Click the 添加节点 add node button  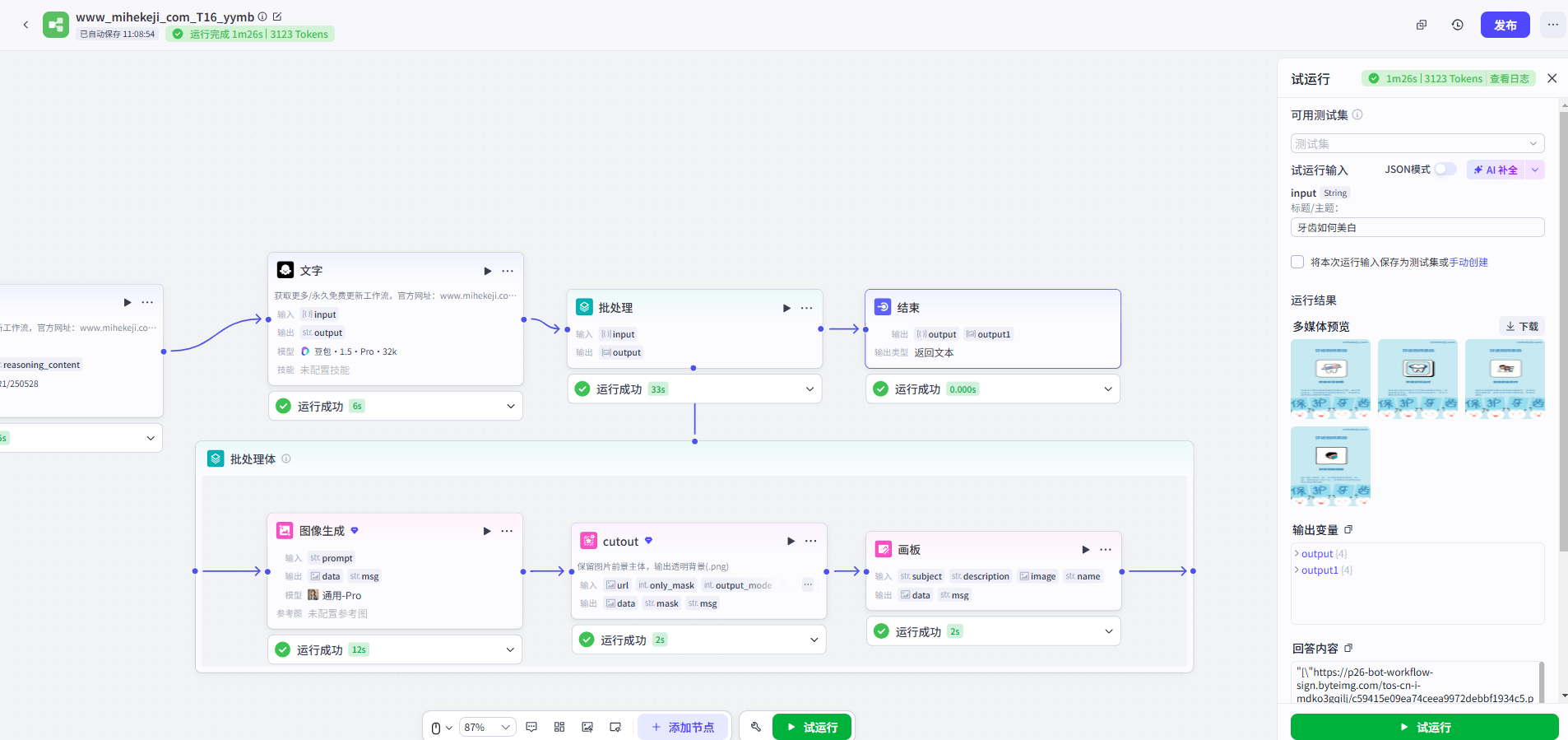683,727
